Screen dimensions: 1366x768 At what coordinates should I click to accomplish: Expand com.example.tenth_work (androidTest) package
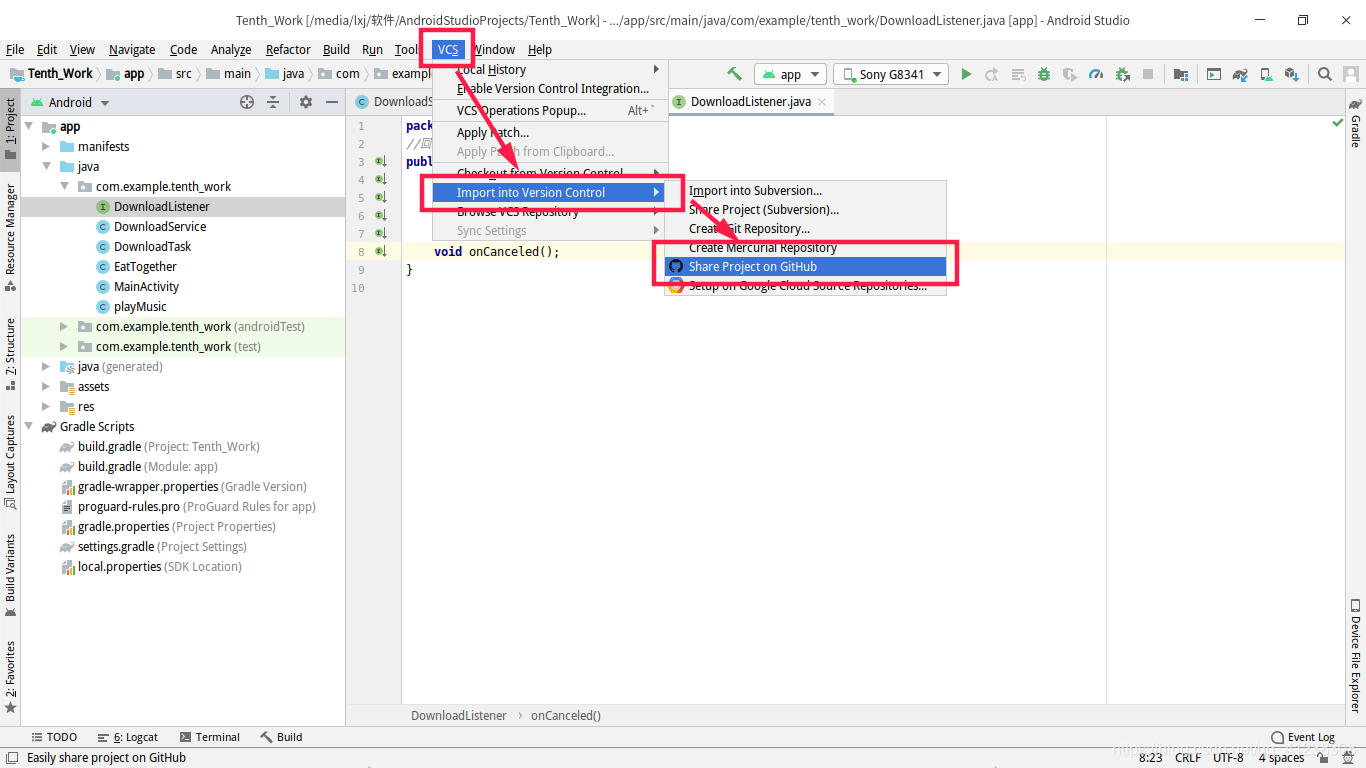tap(64, 326)
